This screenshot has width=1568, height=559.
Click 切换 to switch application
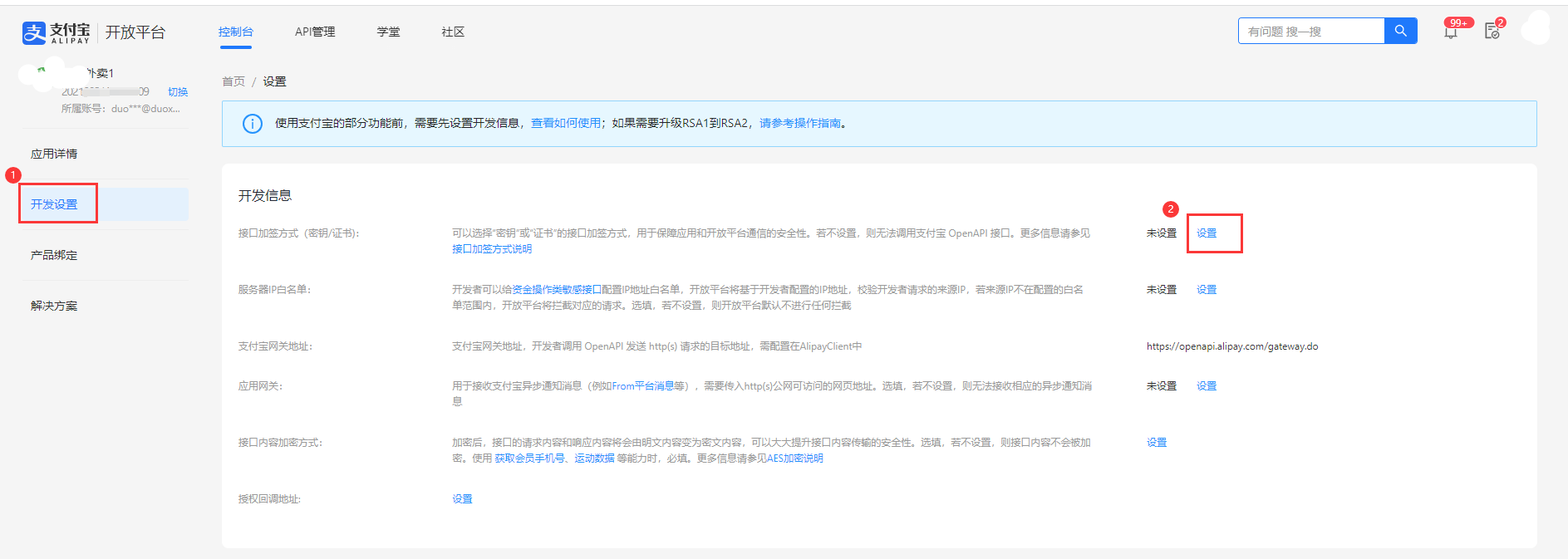[178, 92]
